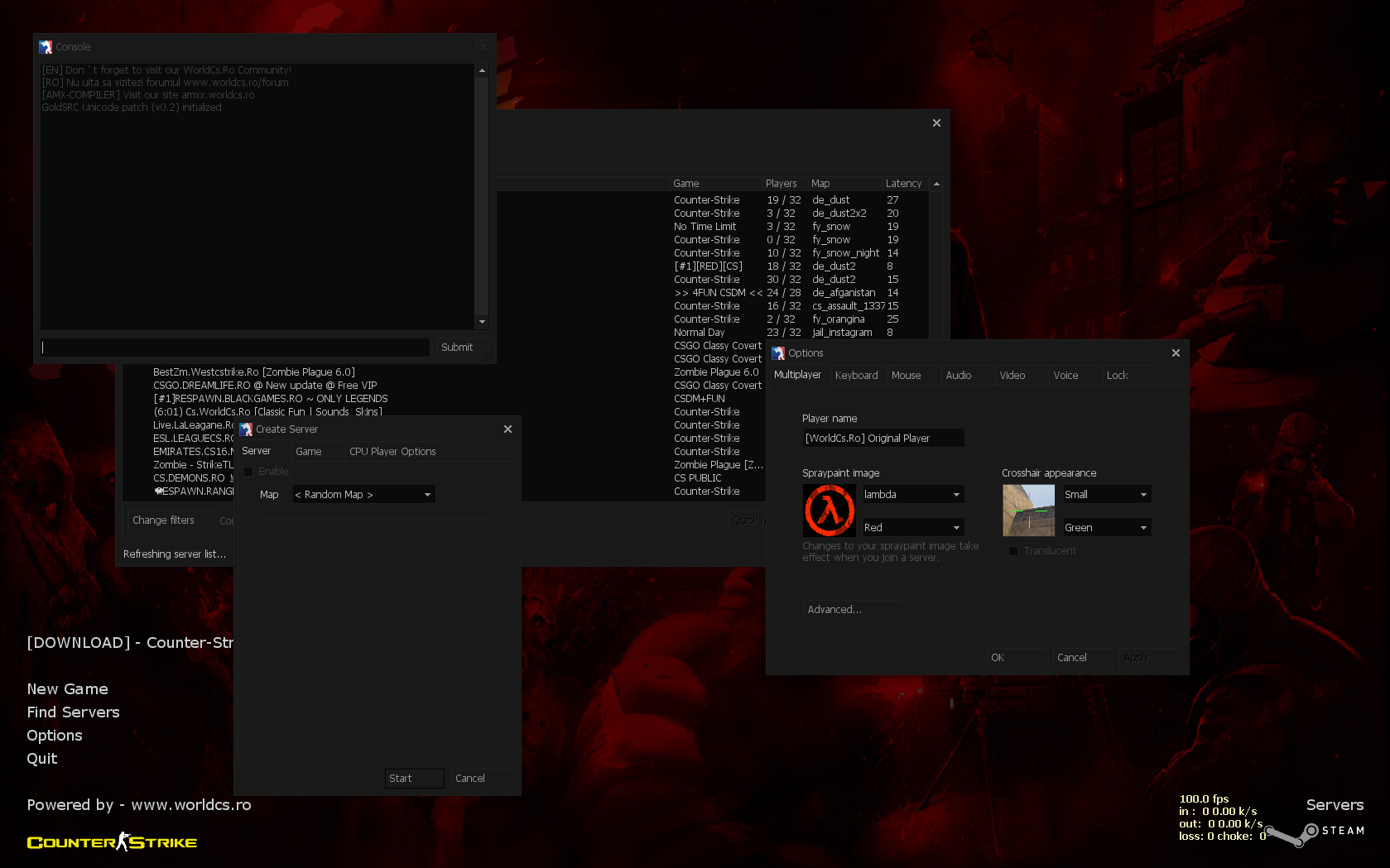
Task: Sort server list by Players column
Action: point(784,184)
